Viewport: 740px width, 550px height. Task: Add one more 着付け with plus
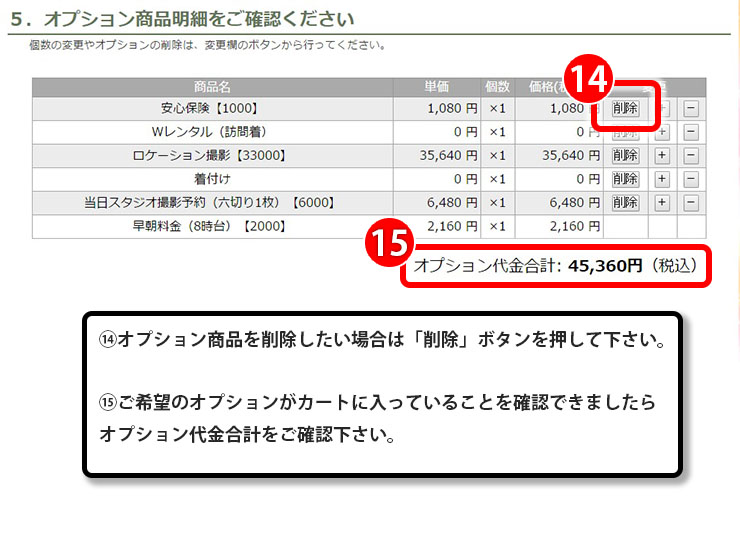point(662,179)
